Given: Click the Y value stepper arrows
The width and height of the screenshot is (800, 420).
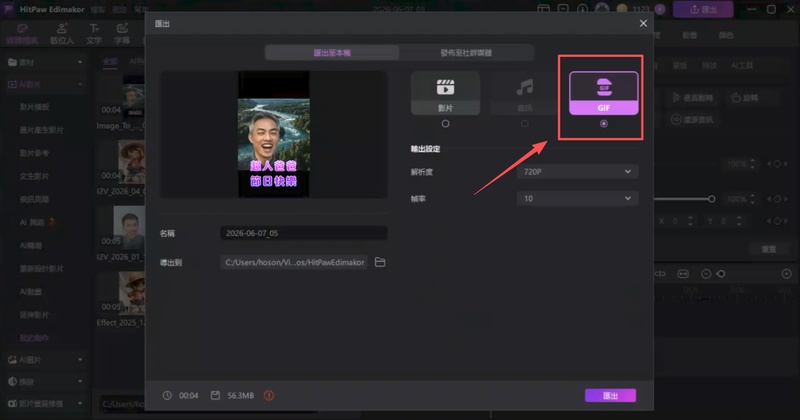Looking at the screenshot, I should coord(739,221).
